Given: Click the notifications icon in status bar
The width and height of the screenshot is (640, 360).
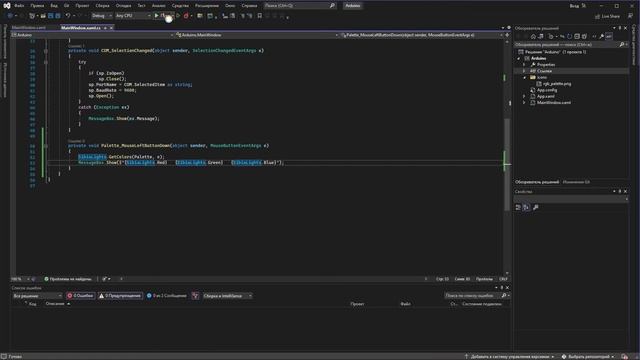Looking at the screenshot, I should click(624, 356).
